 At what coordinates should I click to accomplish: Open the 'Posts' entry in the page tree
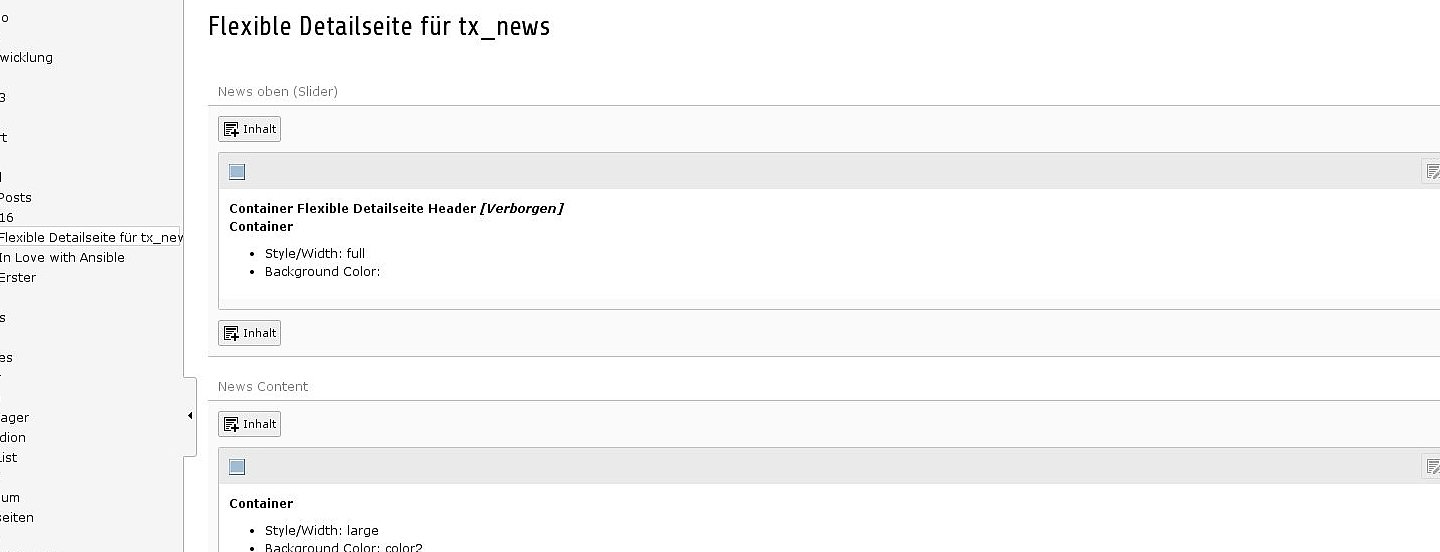point(16,197)
